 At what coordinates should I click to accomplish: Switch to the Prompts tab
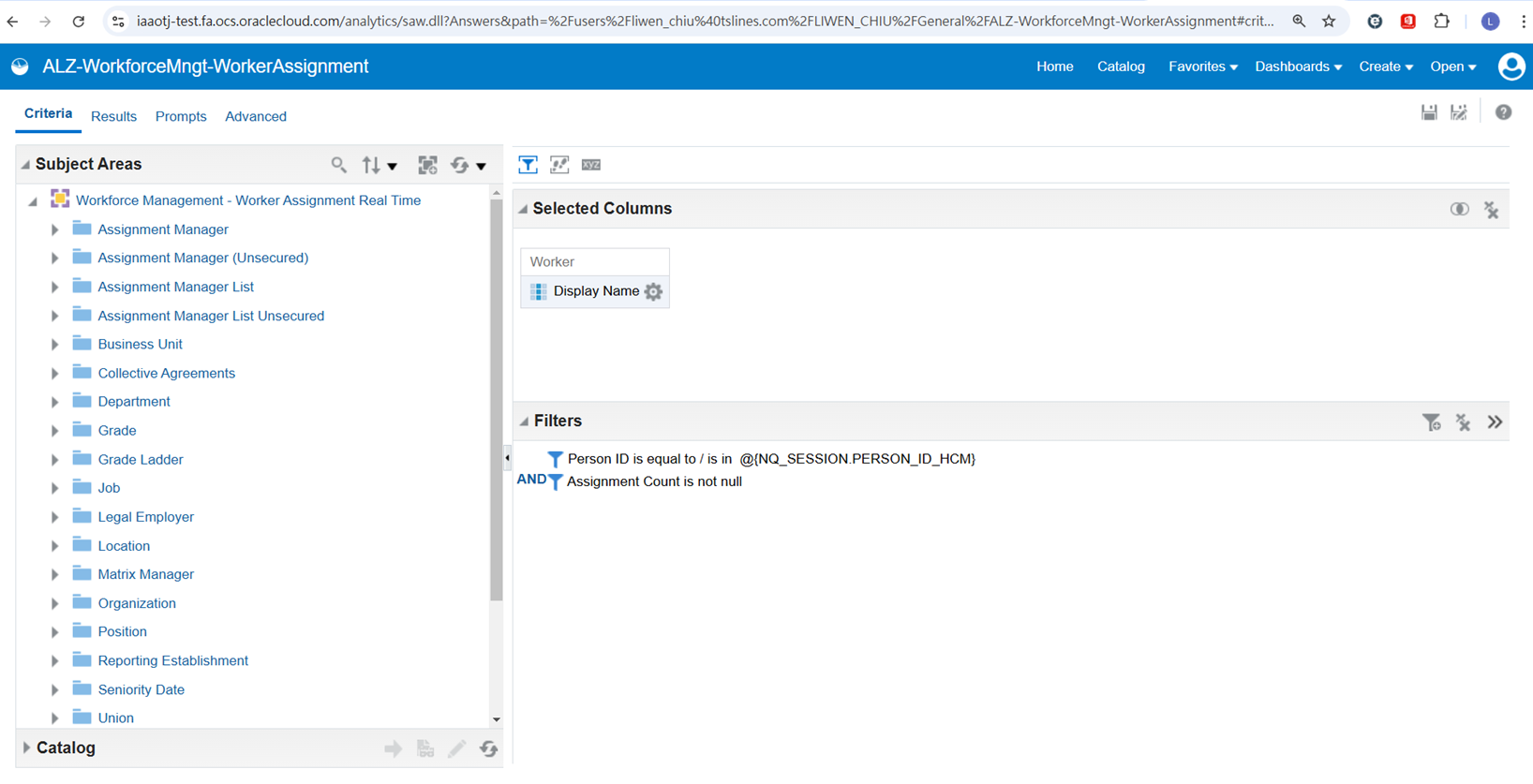tap(181, 116)
